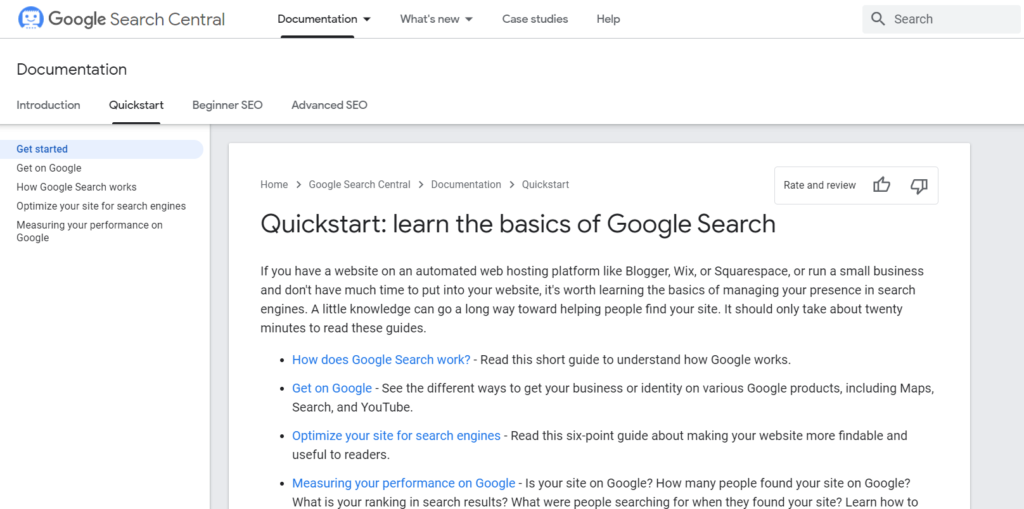Open the Advanced SEO tab
1024x509 pixels.
point(329,105)
